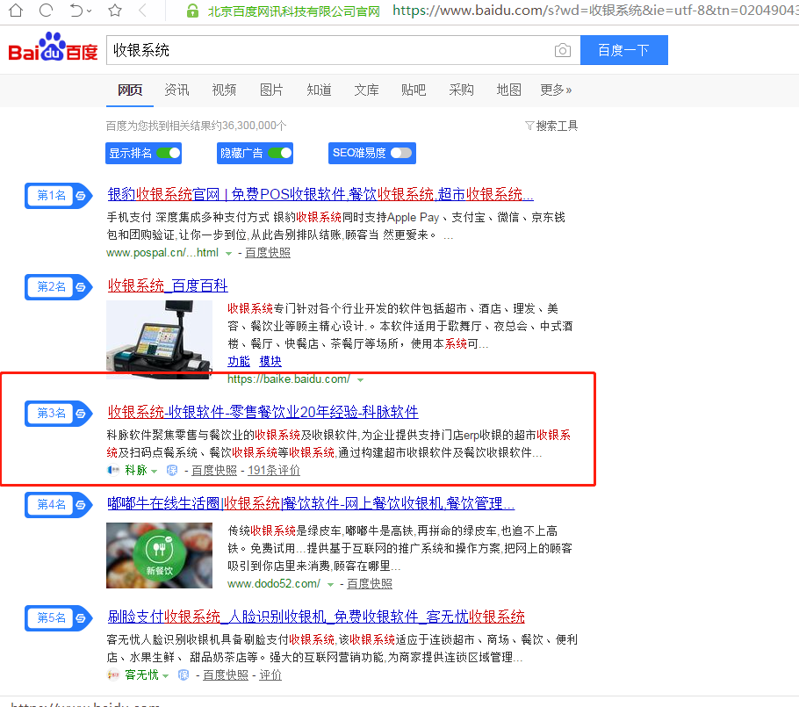Switch to the 图片 tab
799x707 pixels.
[x=272, y=90]
